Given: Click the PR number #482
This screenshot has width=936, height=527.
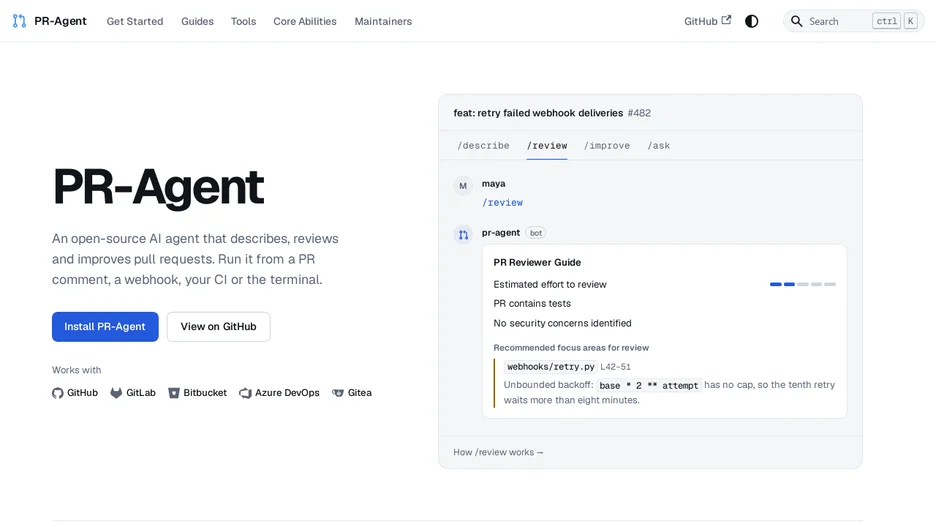Looking at the screenshot, I should coord(639,113).
